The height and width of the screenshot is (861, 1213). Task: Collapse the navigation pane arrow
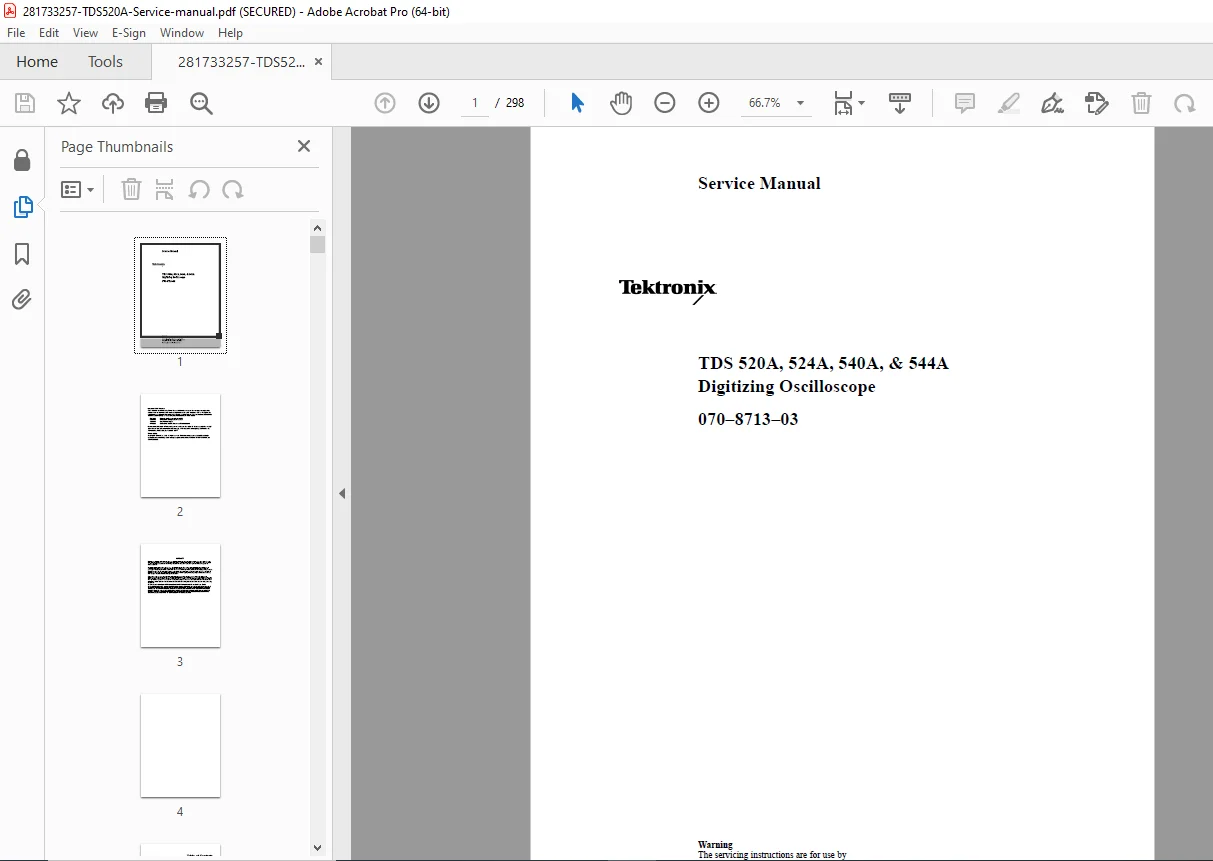click(342, 493)
